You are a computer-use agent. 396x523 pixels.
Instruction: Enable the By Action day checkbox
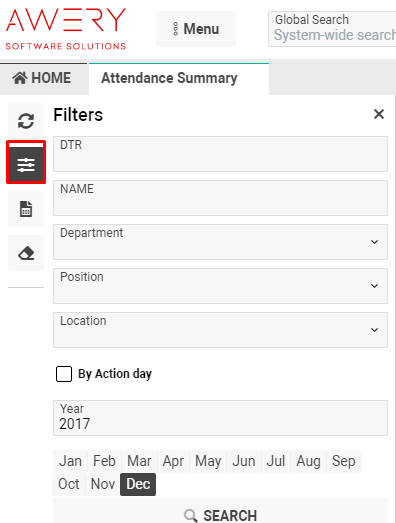click(x=64, y=374)
